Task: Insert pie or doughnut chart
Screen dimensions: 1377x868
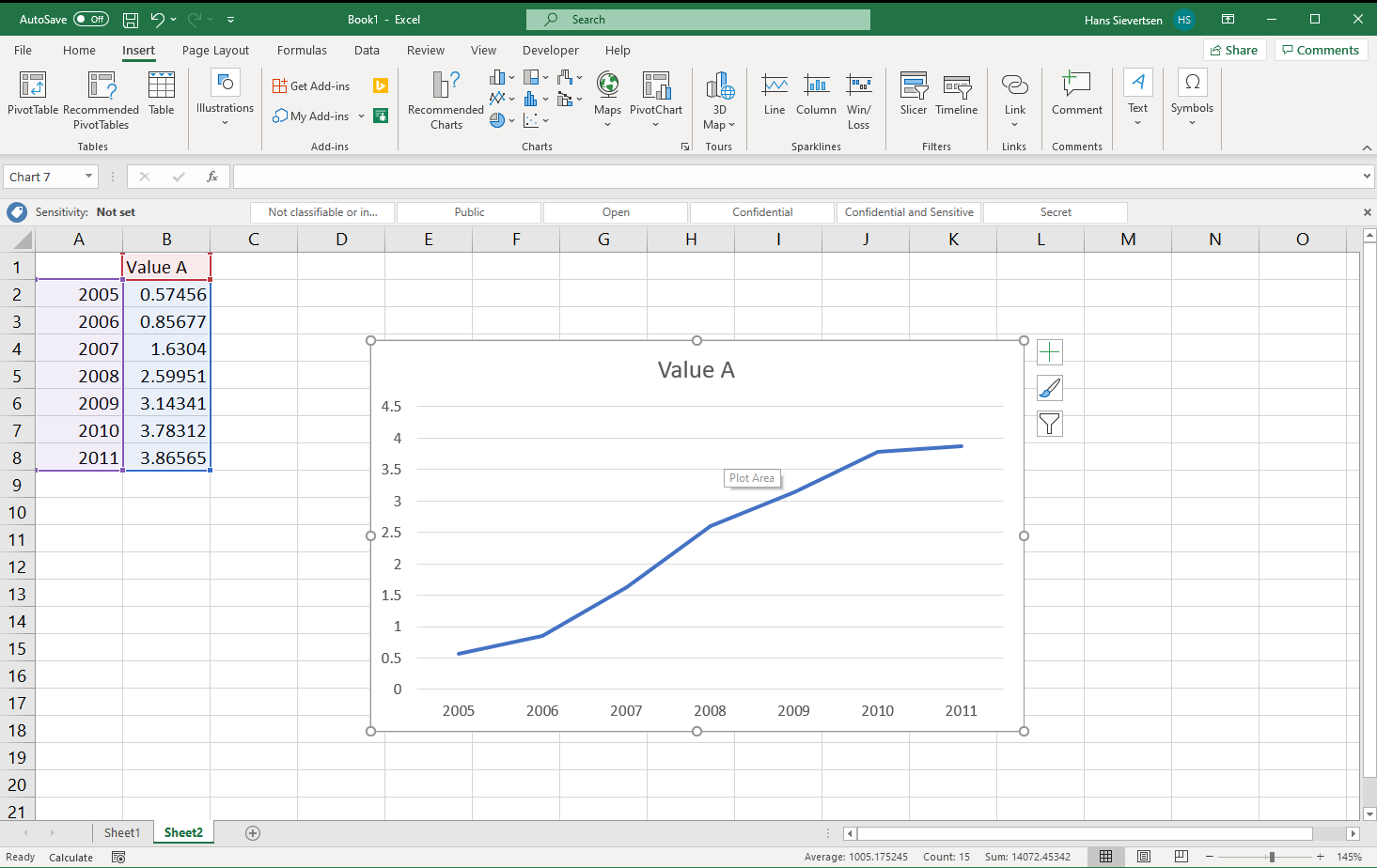Action: (x=502, y=120)
